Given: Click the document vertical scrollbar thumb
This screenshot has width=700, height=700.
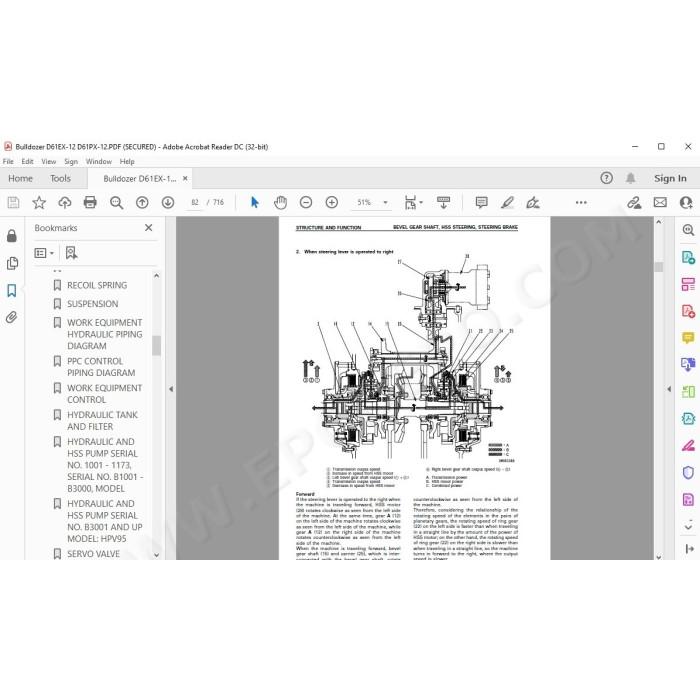Looking at the screenshot, I should pos(658,267).
